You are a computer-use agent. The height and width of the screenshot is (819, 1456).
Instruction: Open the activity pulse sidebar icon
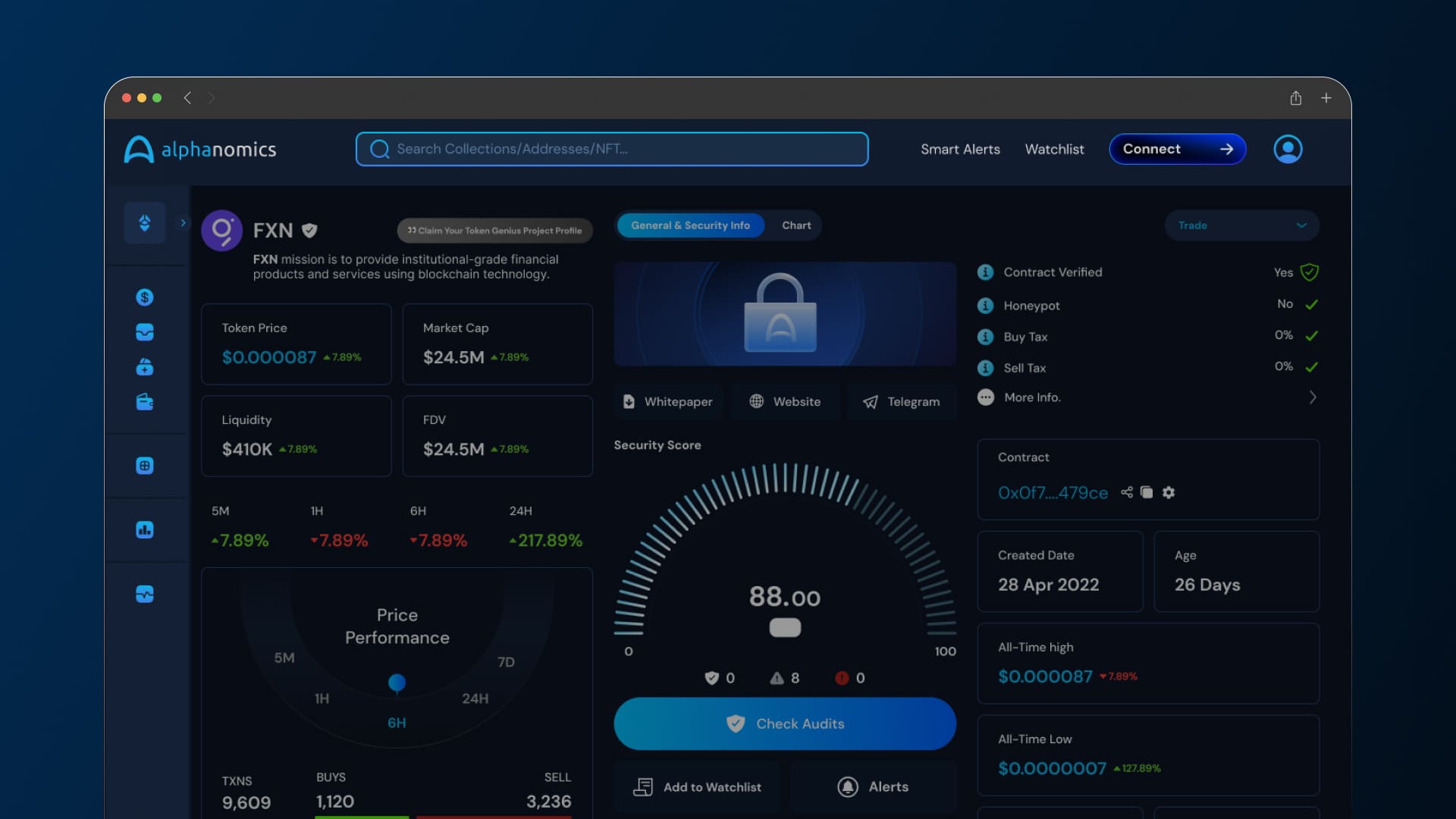point(145,594)
